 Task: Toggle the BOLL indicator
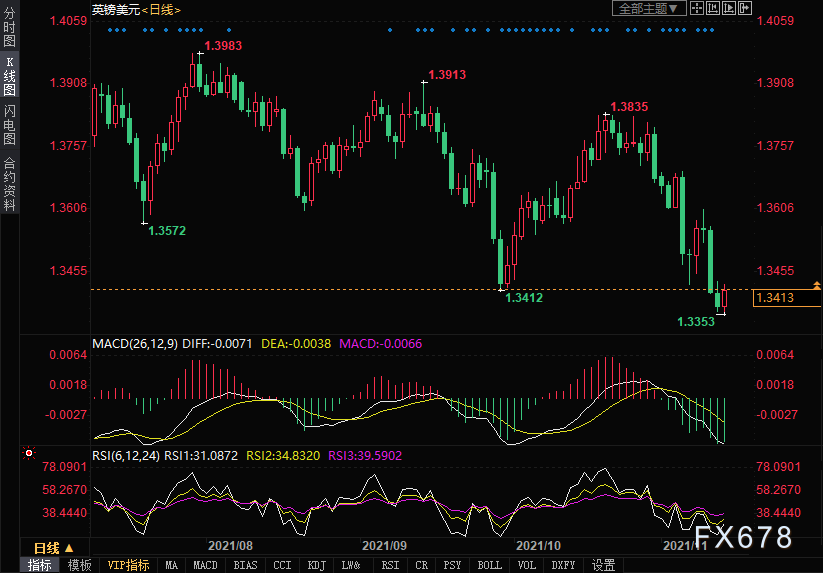(x=489, y=565)
